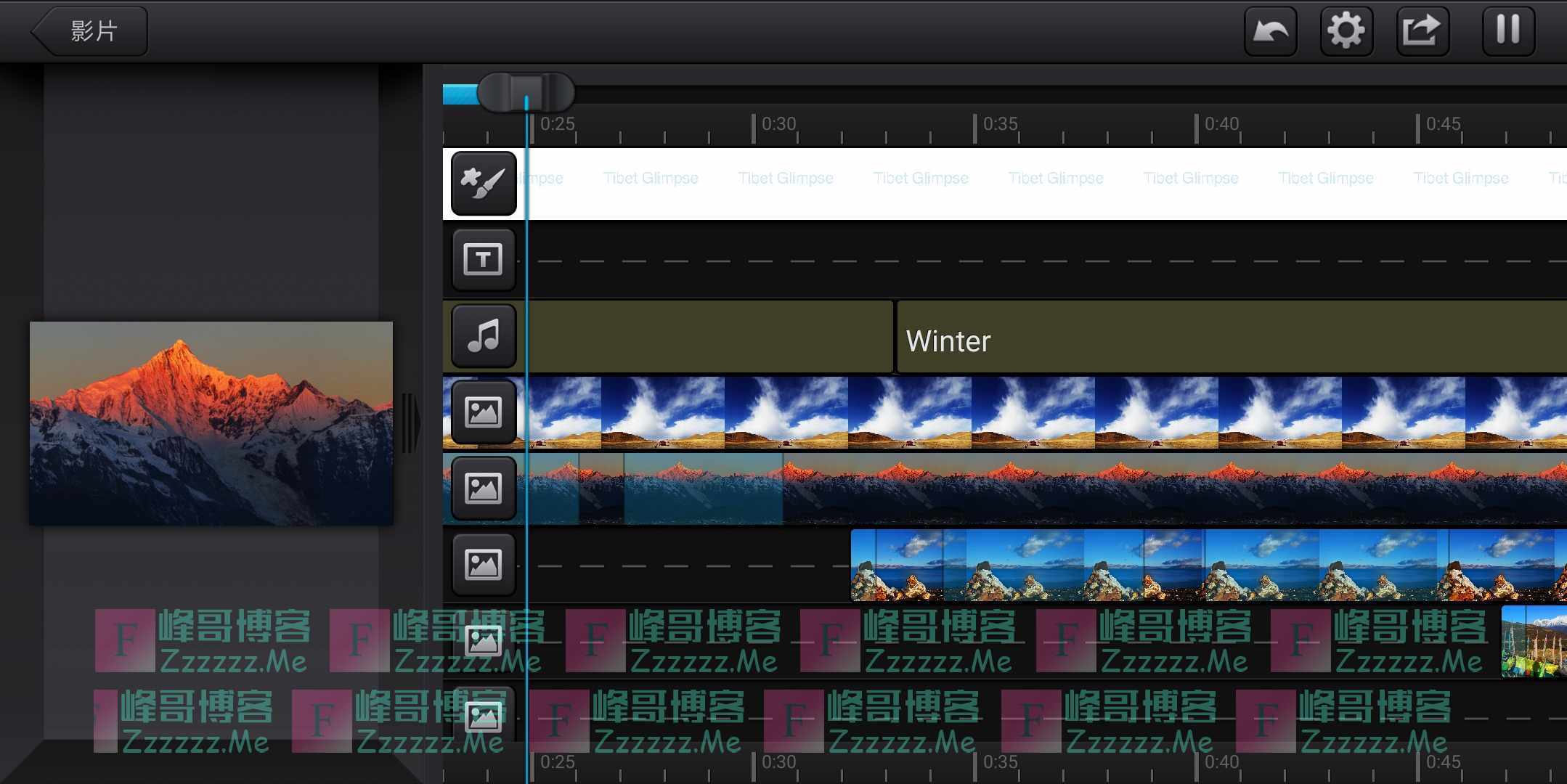Go back to 影片 screen
Viewport: 1567px width, 784px height.
[91, 31]
